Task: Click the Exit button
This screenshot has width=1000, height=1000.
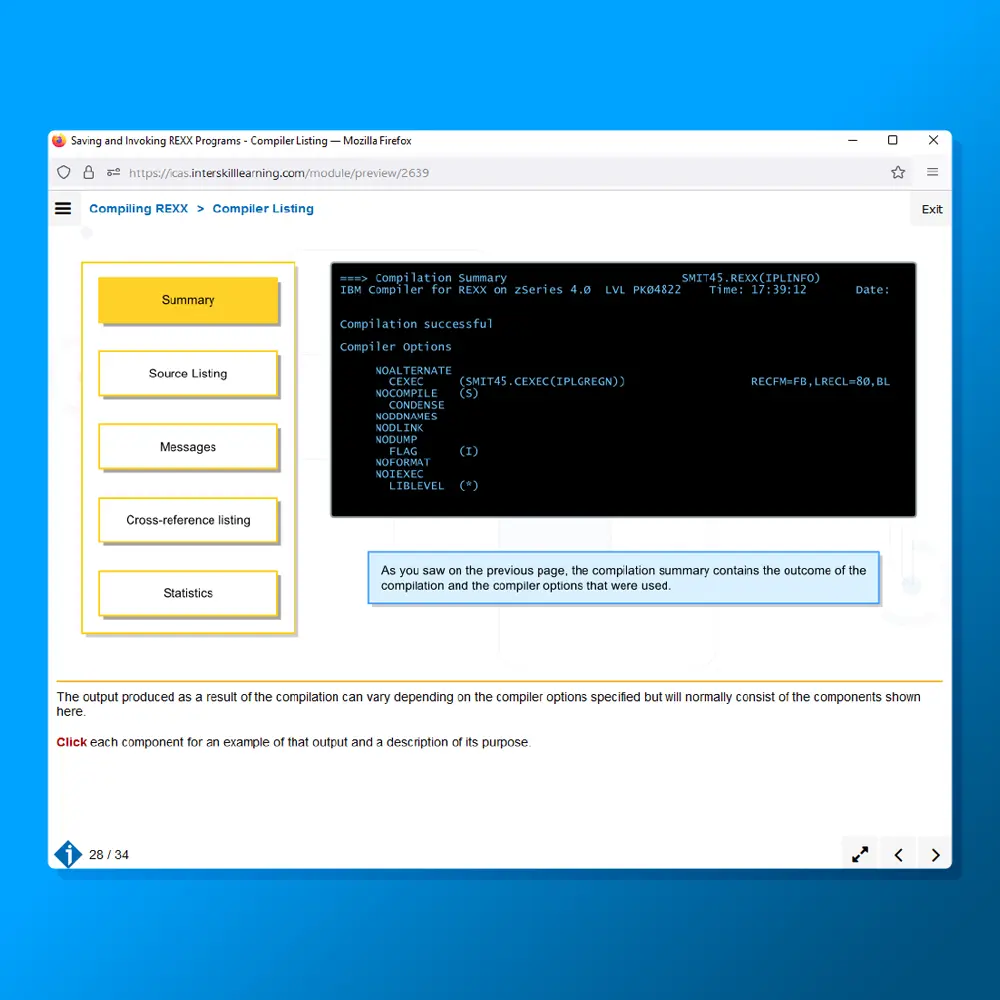Action: [x=931, y=209]
